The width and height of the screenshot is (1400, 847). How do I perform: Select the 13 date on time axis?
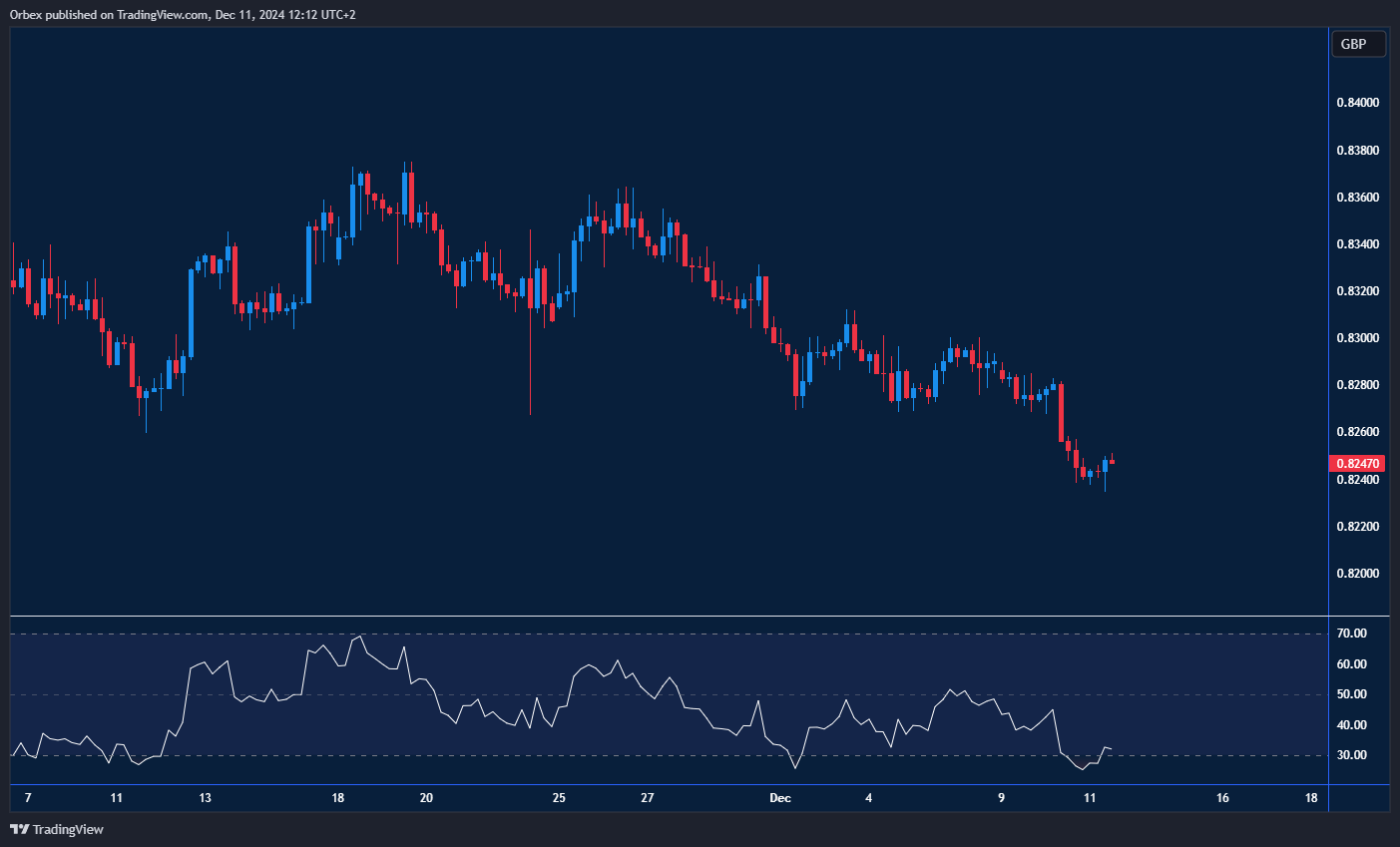tap(205, 798)
